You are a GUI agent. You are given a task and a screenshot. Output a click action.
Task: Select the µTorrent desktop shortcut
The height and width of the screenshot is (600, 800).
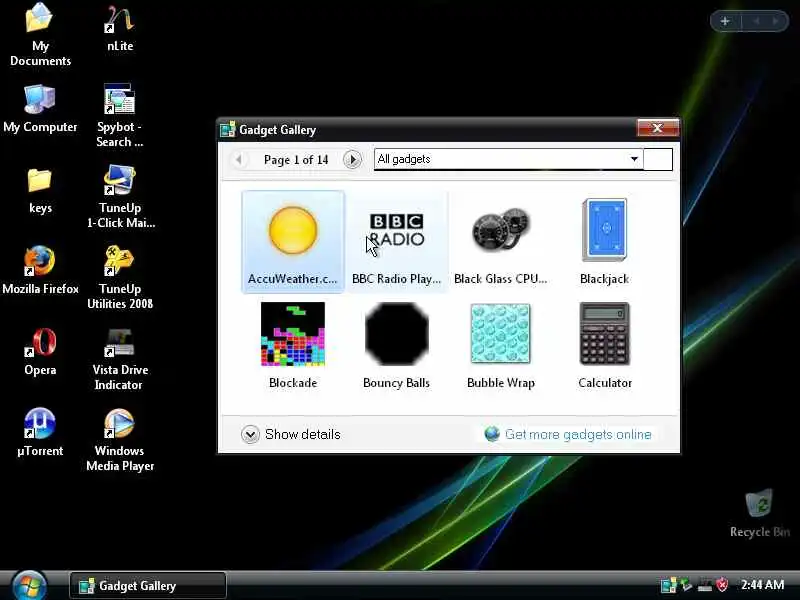(x=40, y=432)
